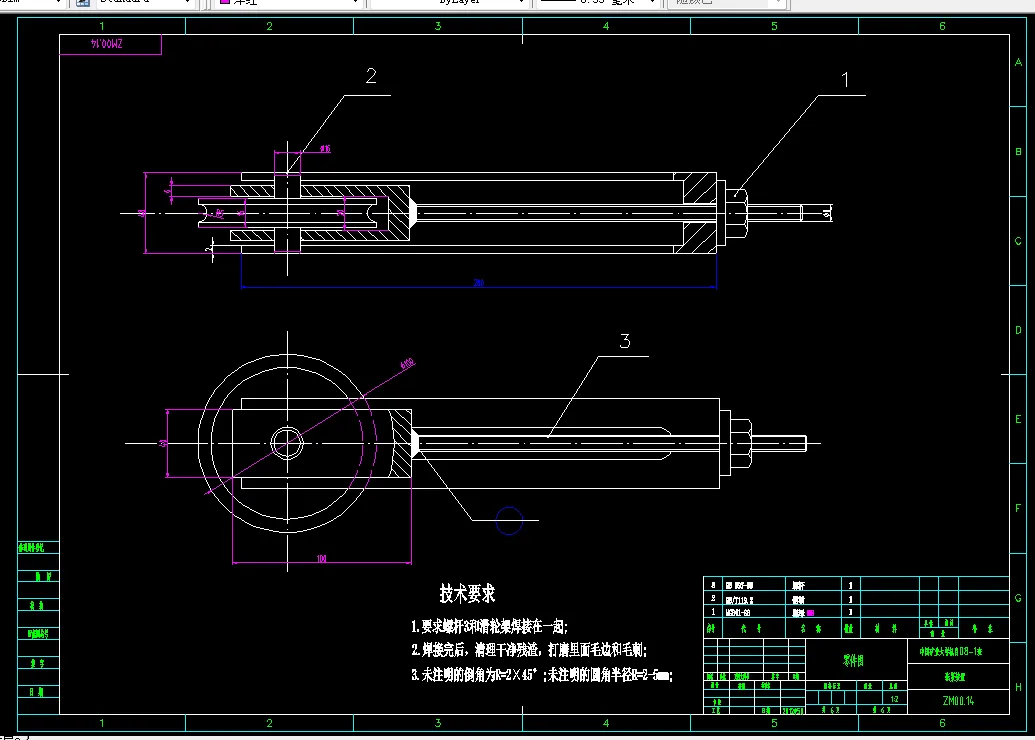Select technical requirement line 1 about welding
This screenshot has width=1035, height=740.
tap(489, 626)
